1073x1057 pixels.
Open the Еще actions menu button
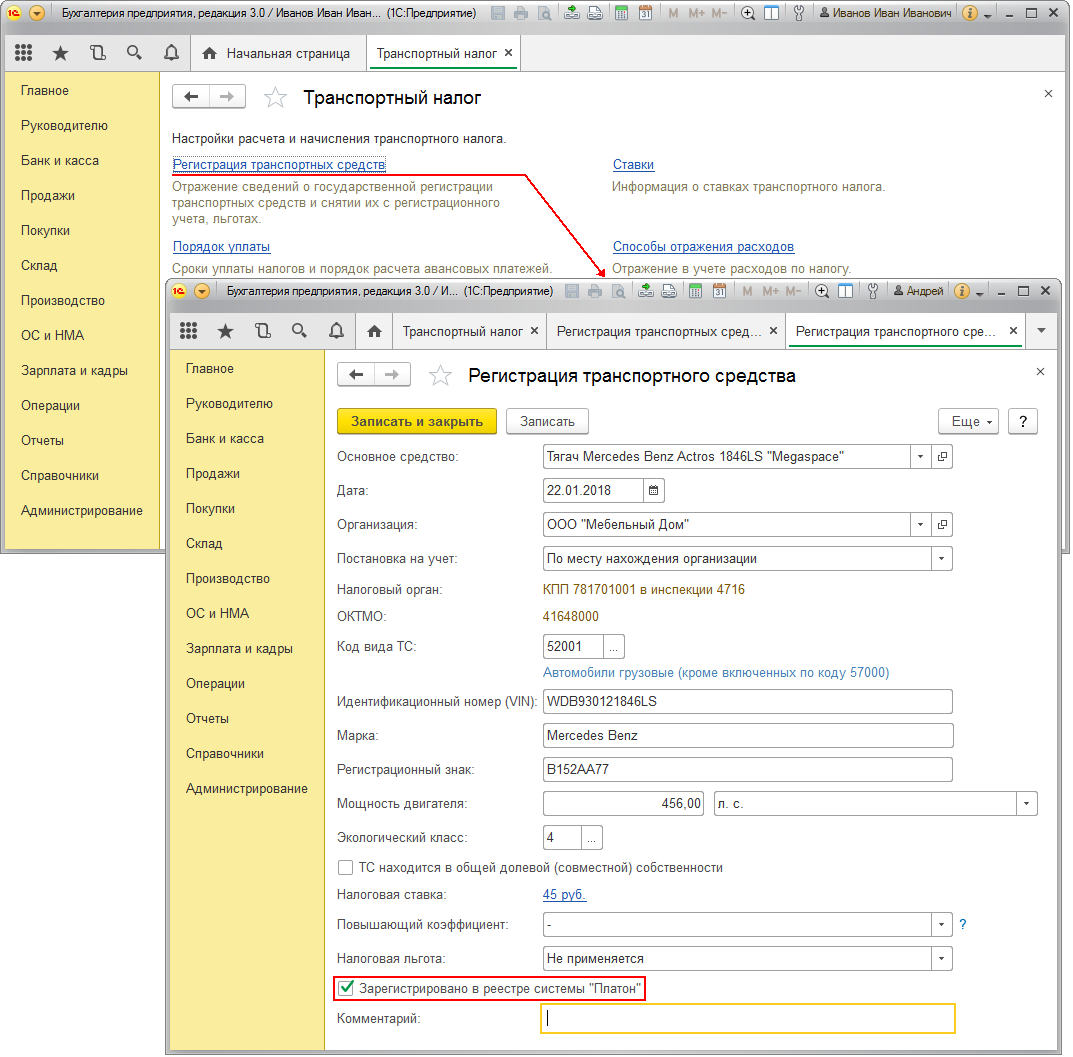point(968,422)
